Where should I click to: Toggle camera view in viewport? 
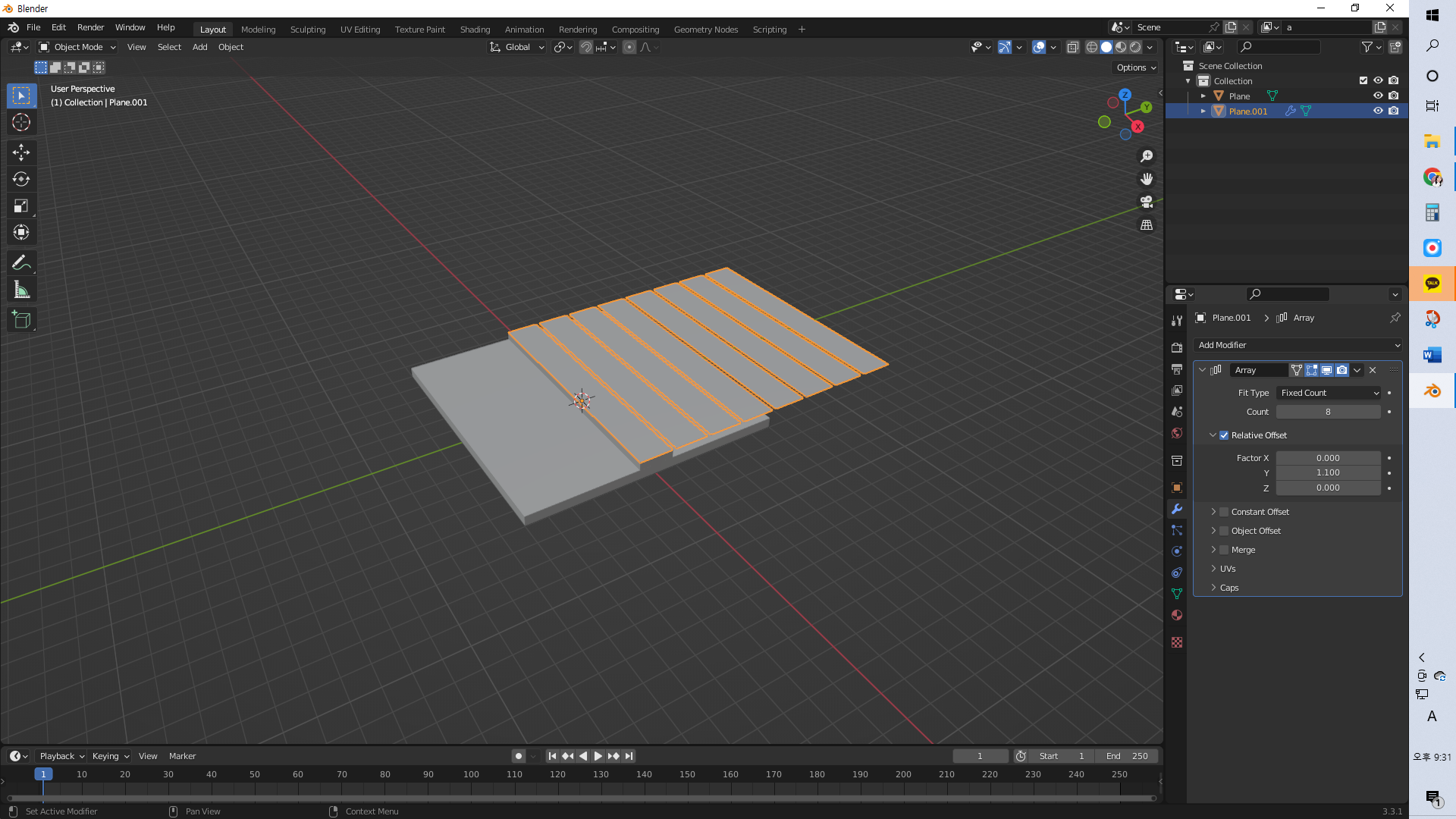(1147, 202)
